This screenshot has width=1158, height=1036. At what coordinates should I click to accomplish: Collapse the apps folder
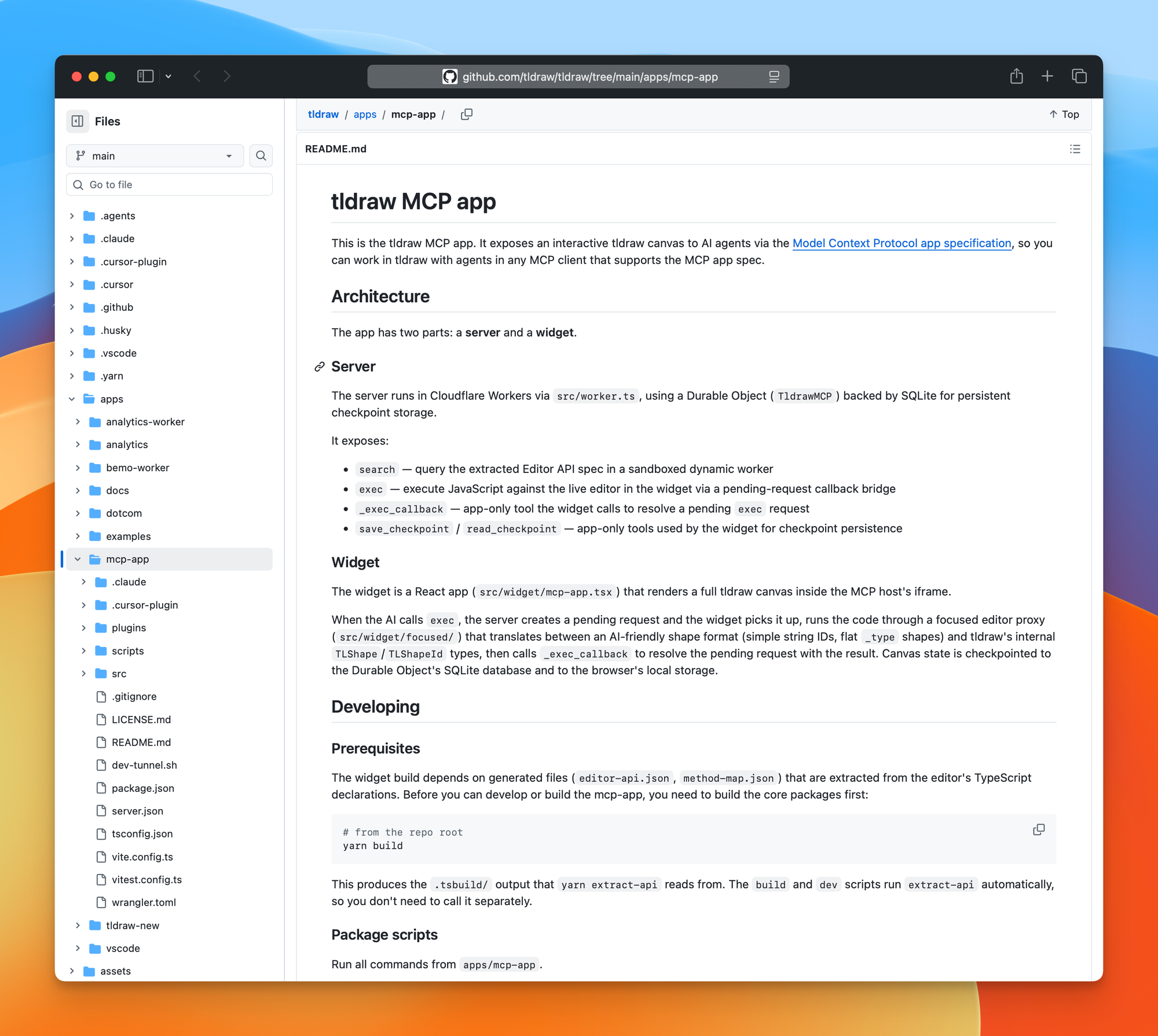(72, 399)
